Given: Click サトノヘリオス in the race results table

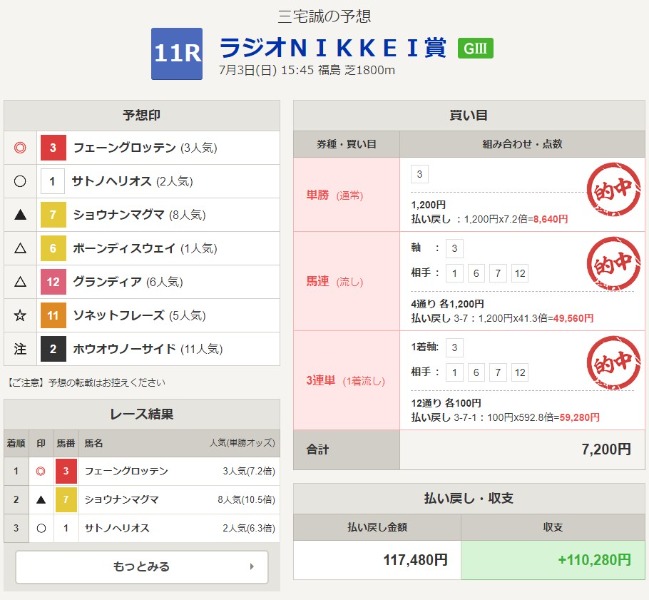Looking at the screenshot, I should coord(117,528).
